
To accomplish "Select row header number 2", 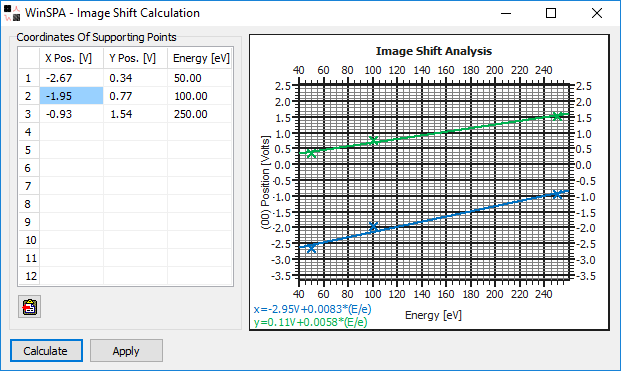I will pos(29,96).
